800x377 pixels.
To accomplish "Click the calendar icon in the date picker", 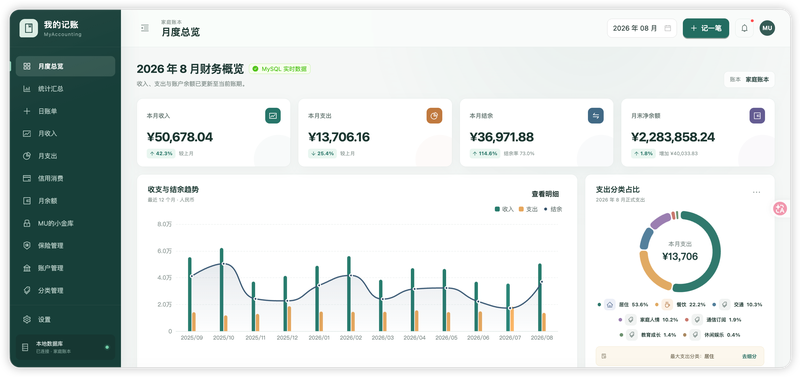I will point(667,29).
